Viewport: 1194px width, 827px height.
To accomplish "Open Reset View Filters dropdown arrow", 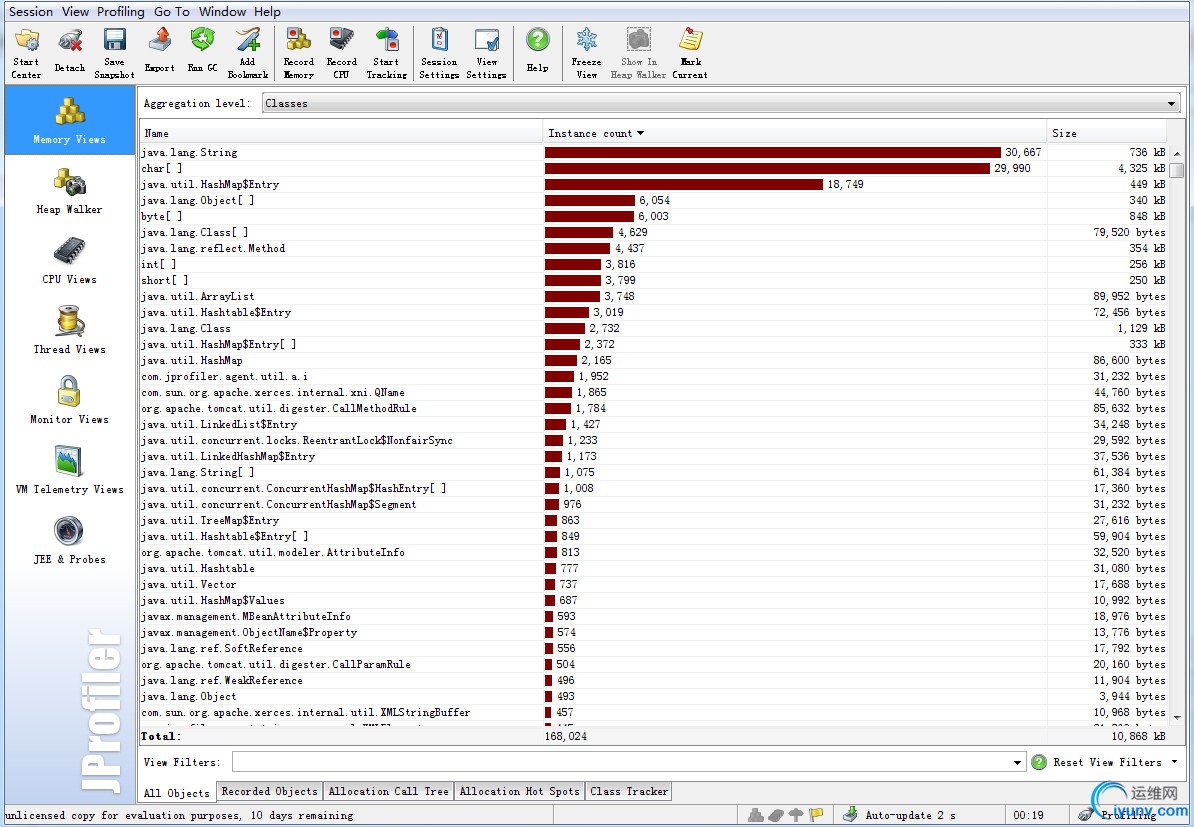I will point(1175,762).
